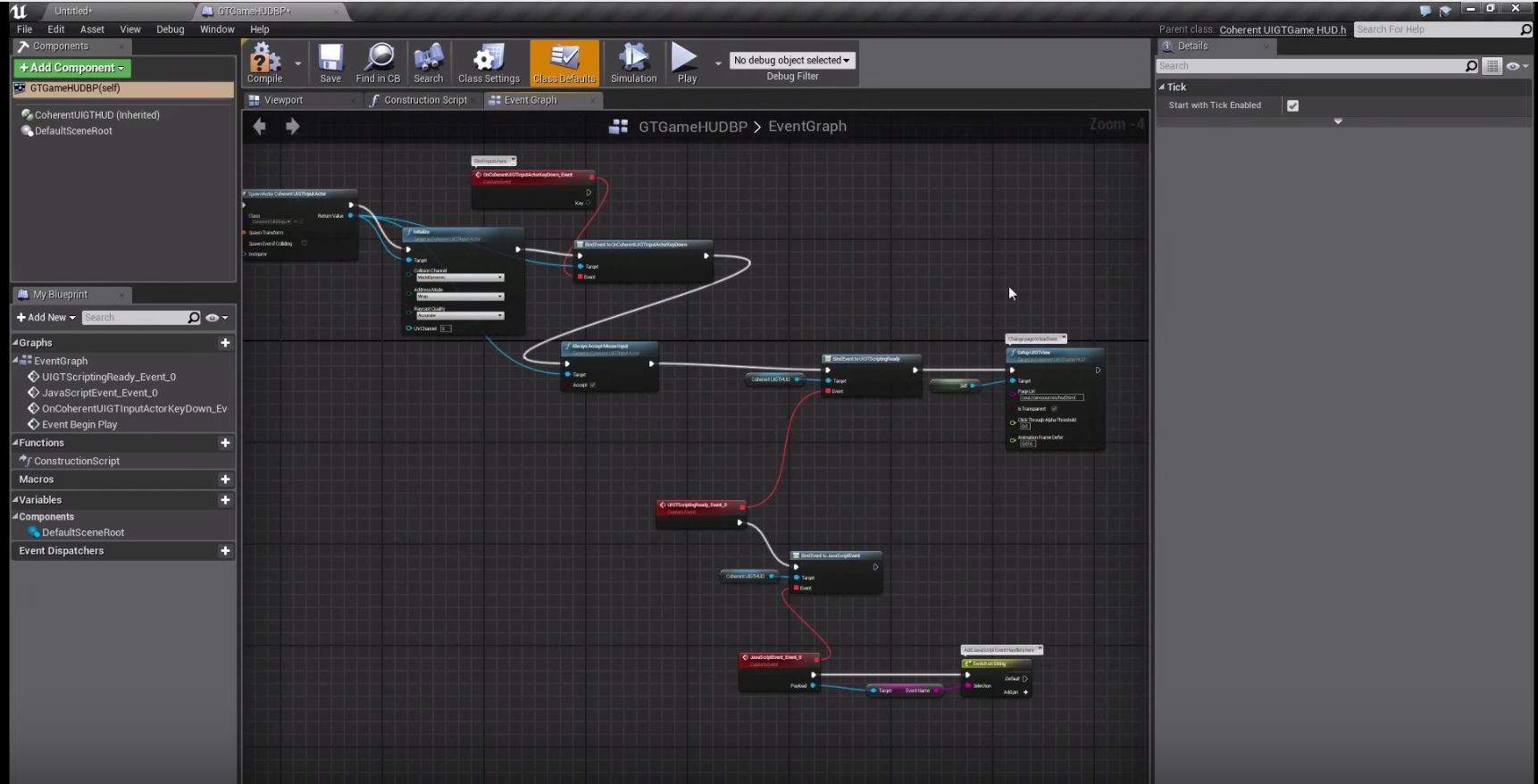The image size is (1538, 784).
Task: Click the Compile toolbar icon
Action: coord(264,63)
